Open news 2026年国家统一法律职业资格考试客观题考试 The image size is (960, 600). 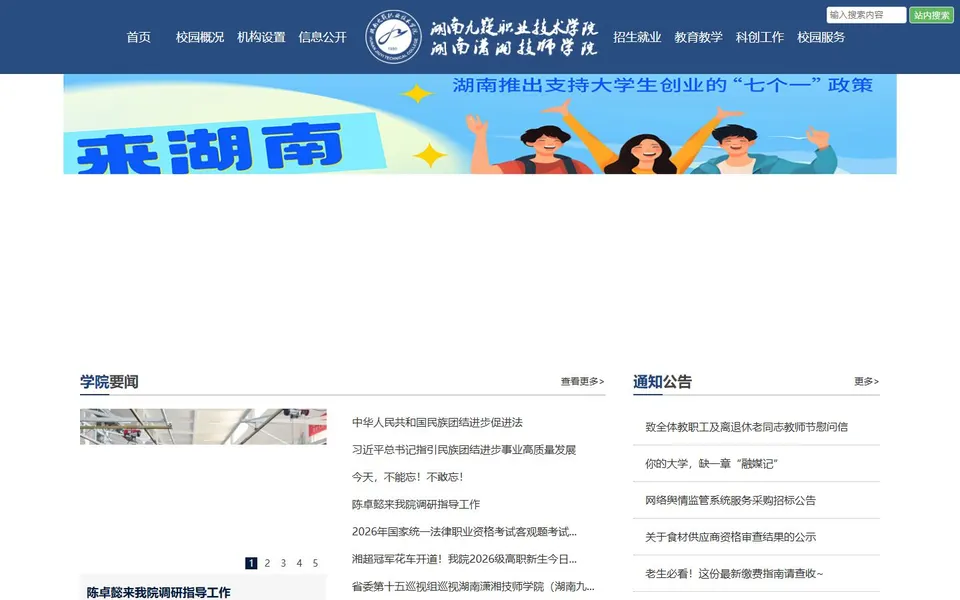(464, 531)
